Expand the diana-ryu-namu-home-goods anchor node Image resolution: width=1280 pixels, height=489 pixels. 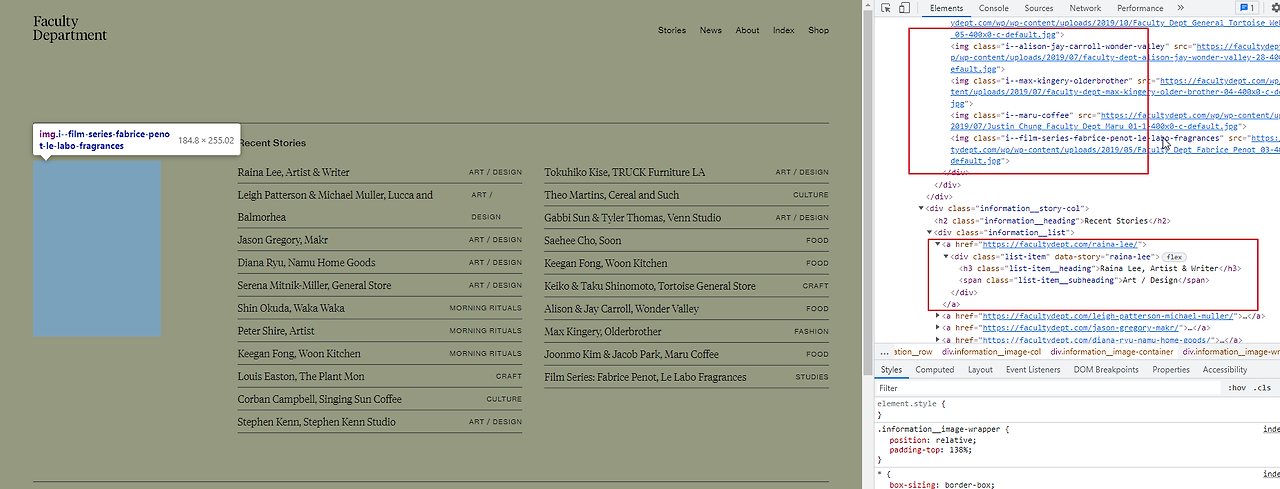pos(938,339)
